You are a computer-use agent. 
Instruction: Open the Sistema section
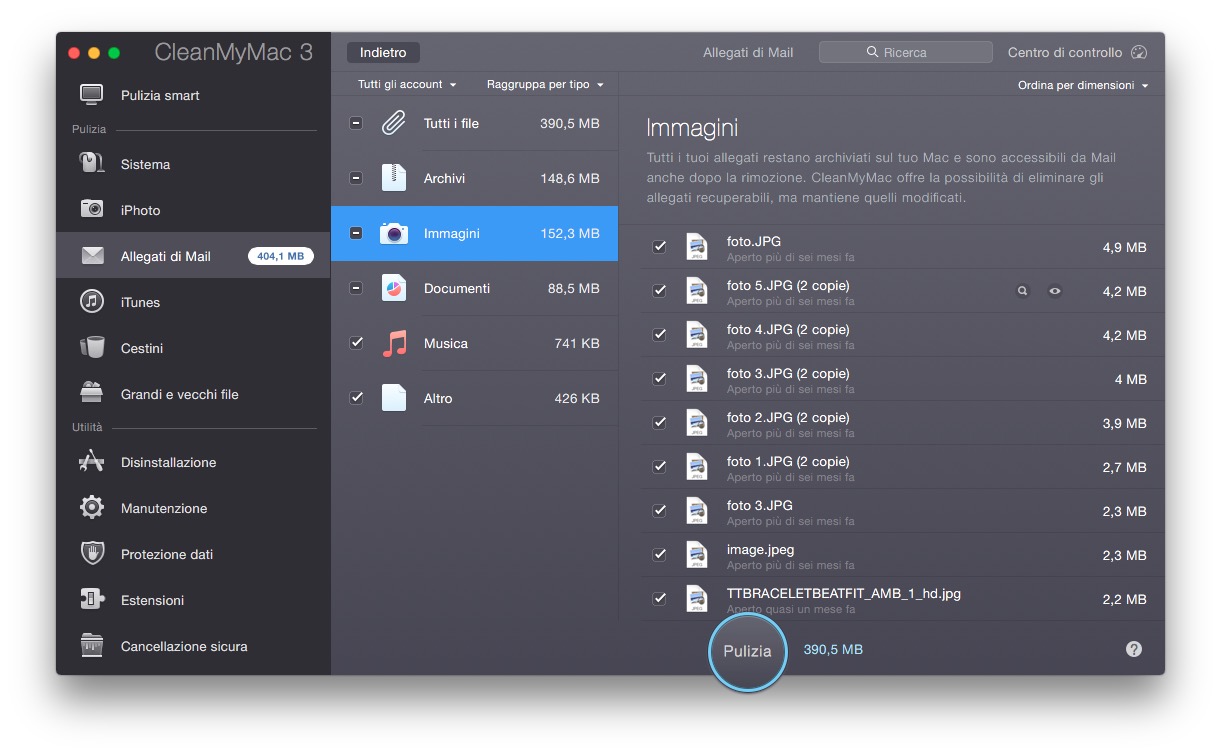pyautogui.click(x=193, y=164)
